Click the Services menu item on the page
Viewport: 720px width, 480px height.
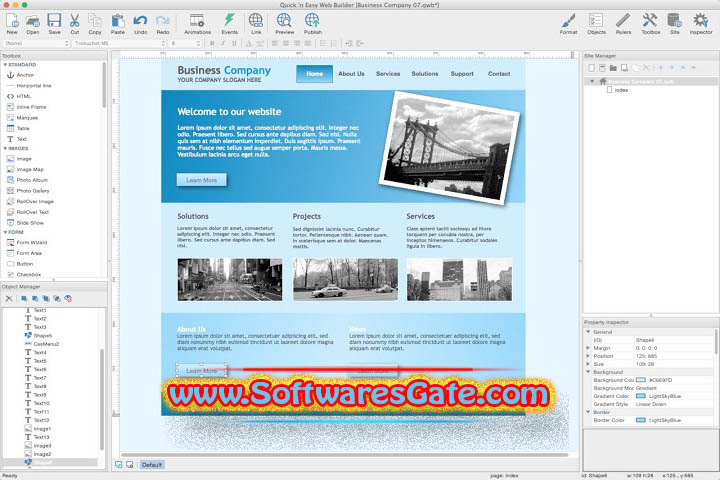[x=388, y=74]
